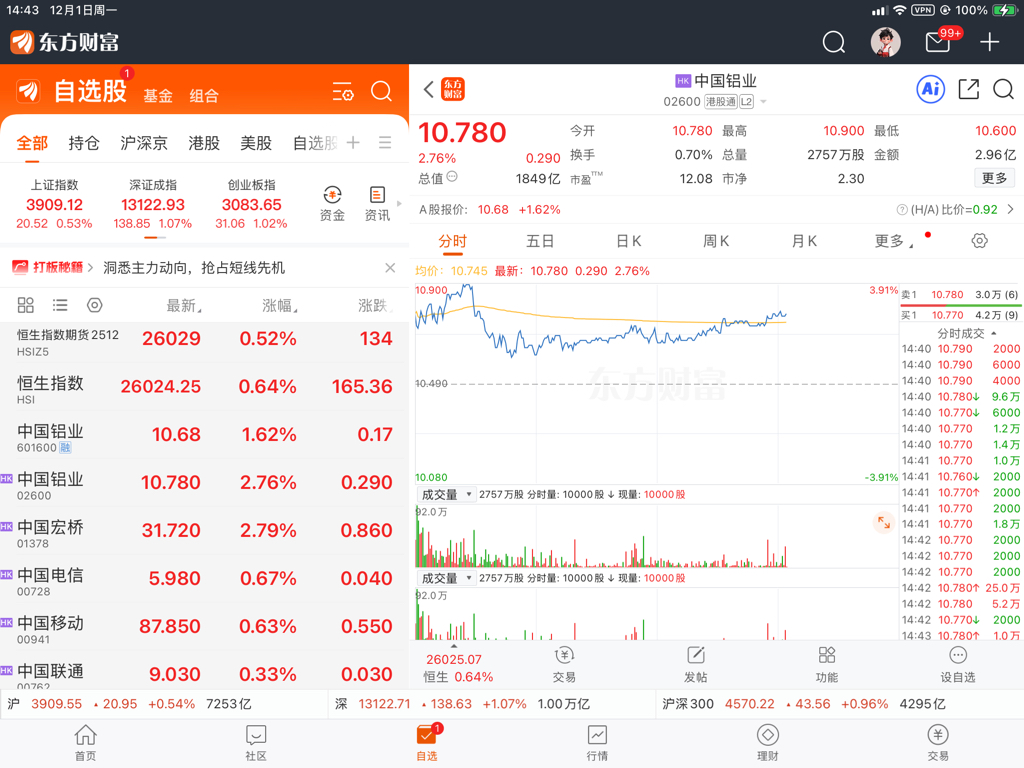The height and width of the screenshot is (768, 1024).
Task: Open the H/A 比价 detail chevron
Action: [x=1011, y=210]
